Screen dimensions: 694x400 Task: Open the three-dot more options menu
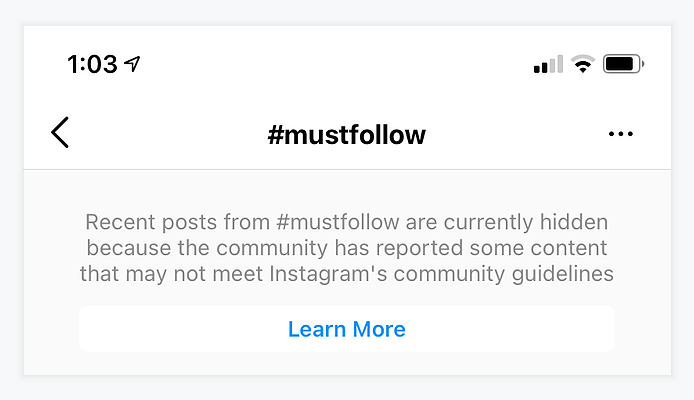621,134
